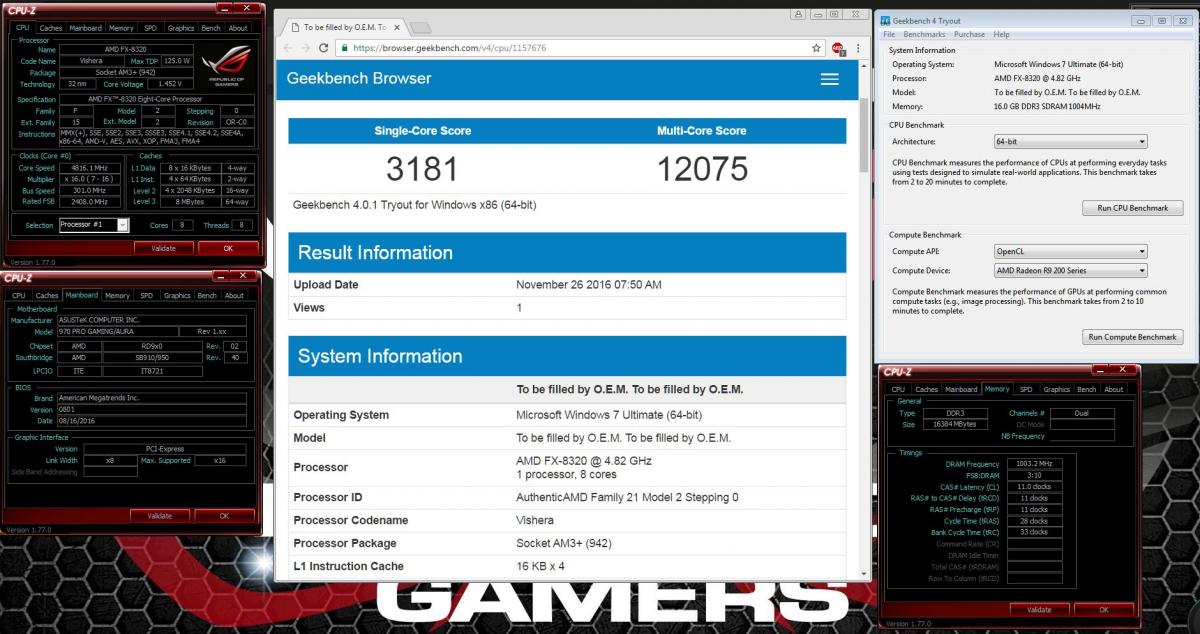Open Graphics tab in mainboard CPU-Z window

click(177, 296)
